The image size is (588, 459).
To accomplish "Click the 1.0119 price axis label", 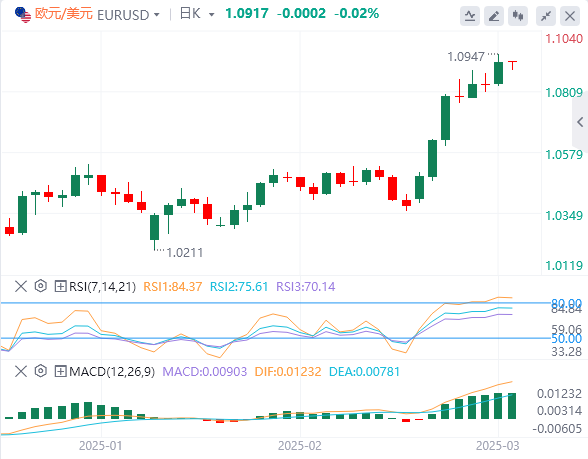I will pyautogui.click(x=564, y=266).
